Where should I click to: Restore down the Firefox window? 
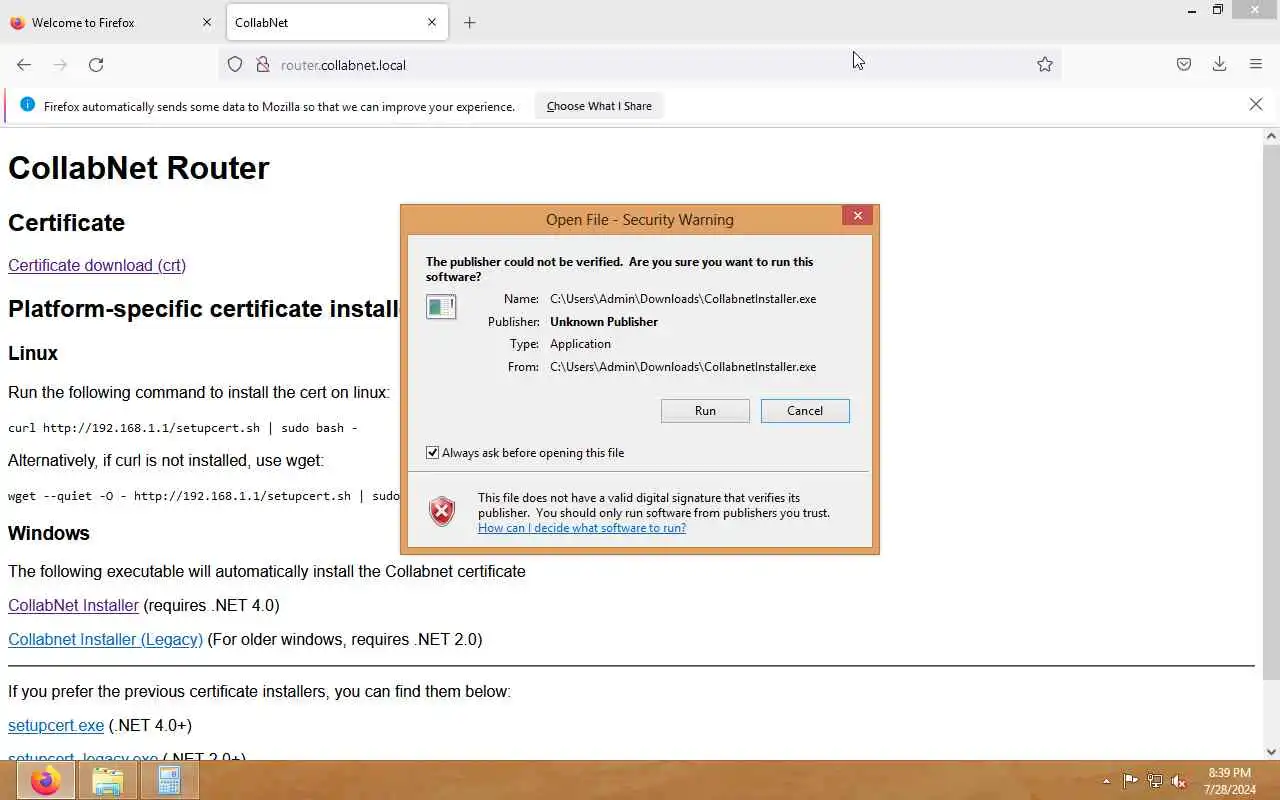tap(1217, 11)
